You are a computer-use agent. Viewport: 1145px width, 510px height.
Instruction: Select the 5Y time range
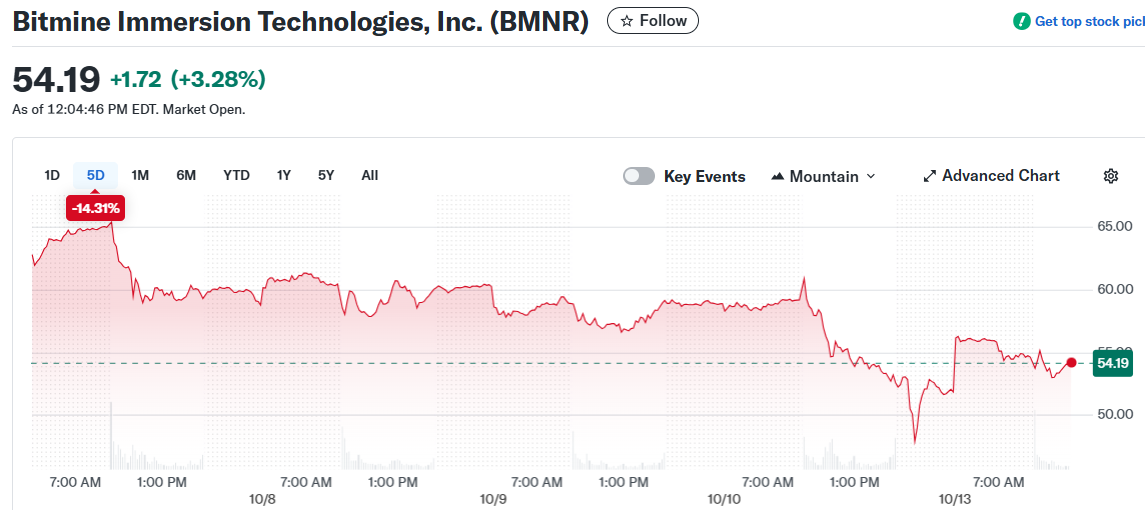[x=326, y=175]
